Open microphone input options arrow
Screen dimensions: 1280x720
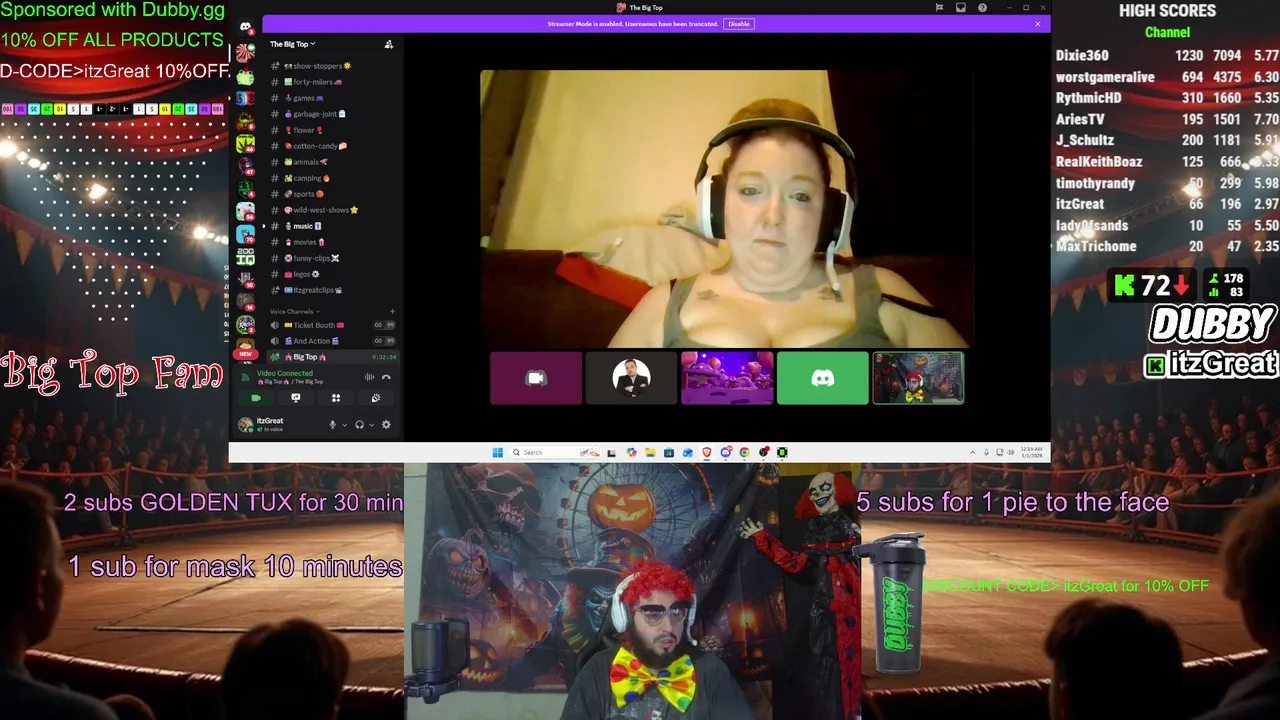[344, 425]
